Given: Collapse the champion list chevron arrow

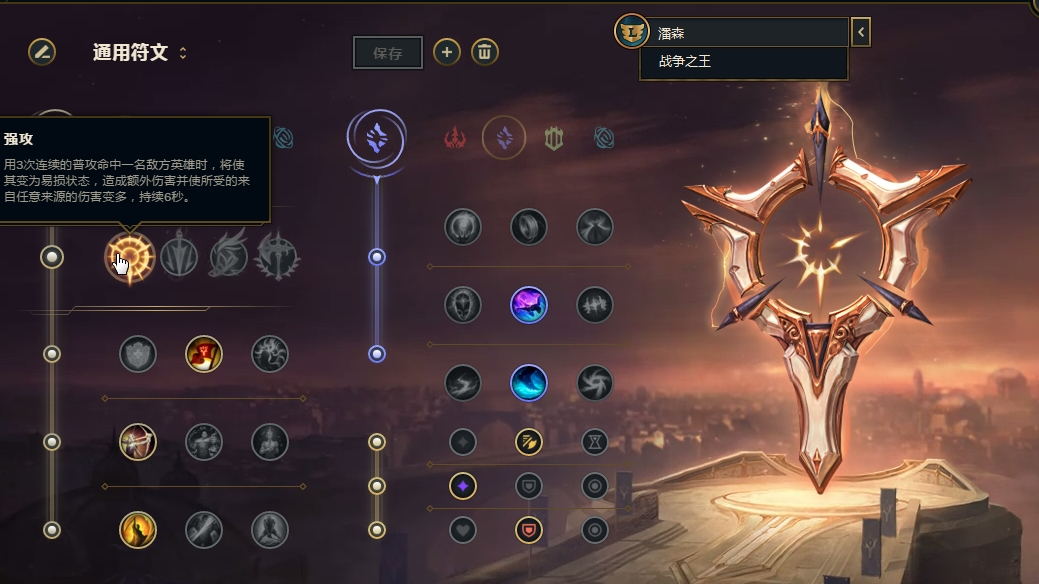Looking at the screenshot, I should 861,32.
